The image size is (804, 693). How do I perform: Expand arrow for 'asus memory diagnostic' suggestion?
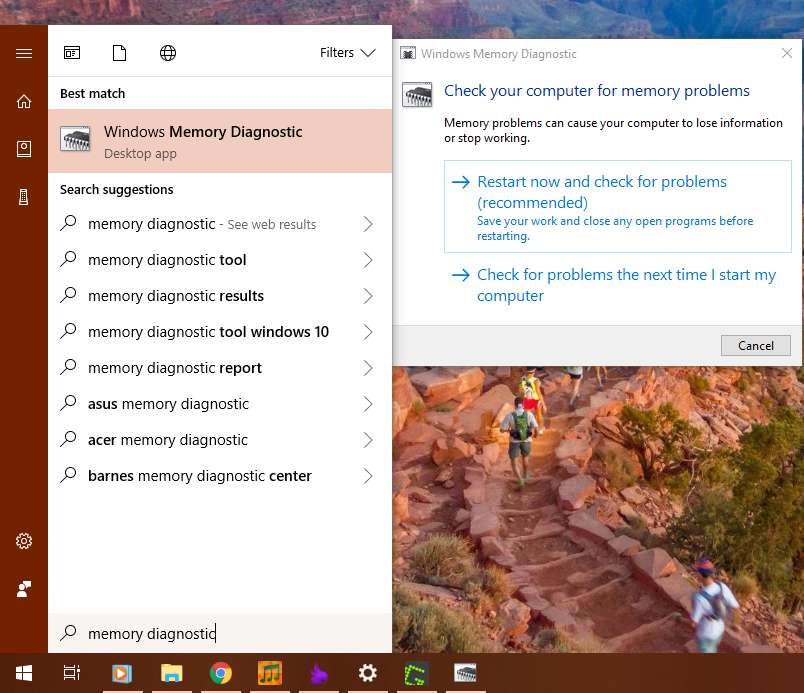[x=367, y=404]
